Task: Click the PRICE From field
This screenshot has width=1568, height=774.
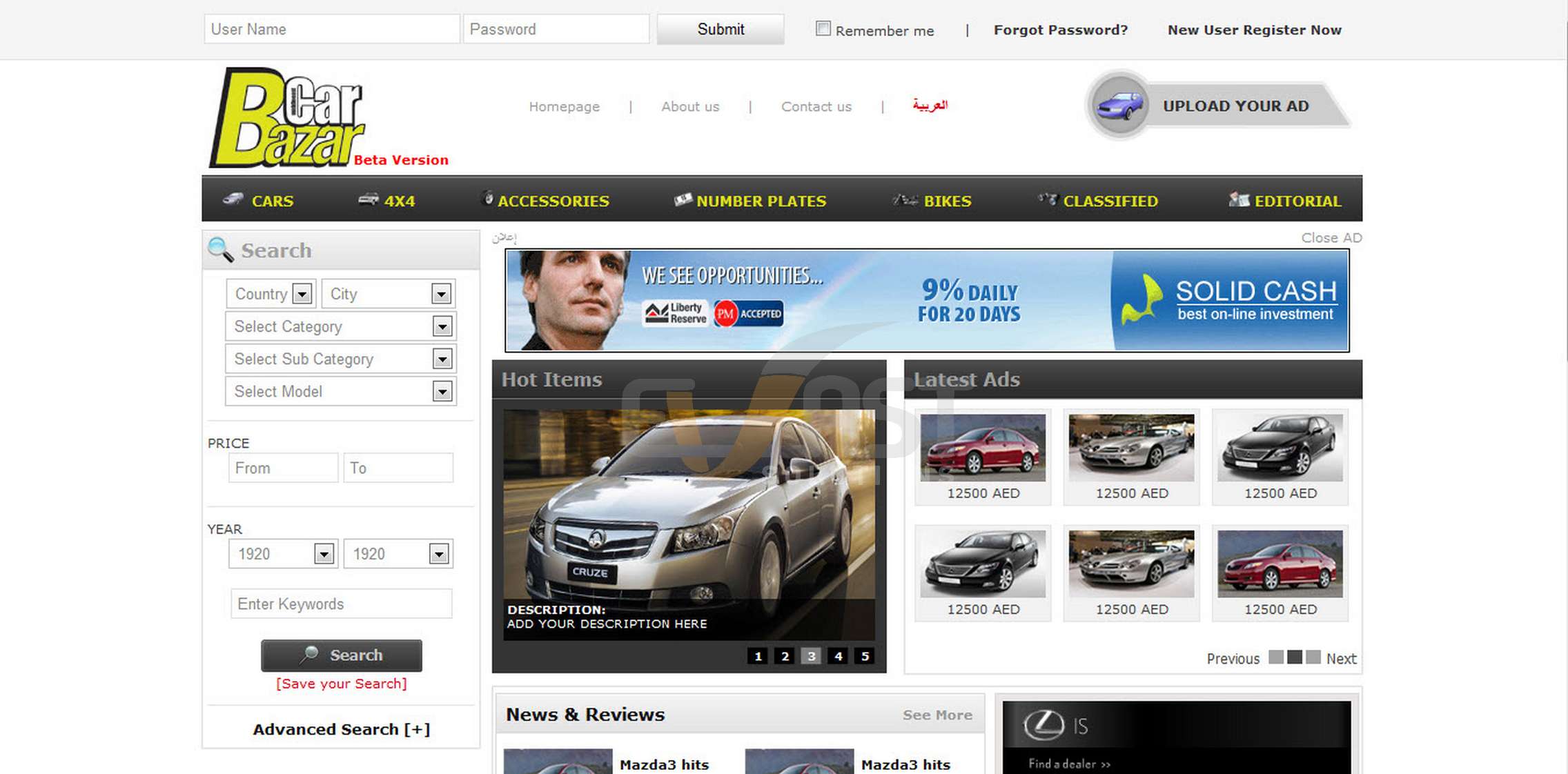Action: pos(284,468)
